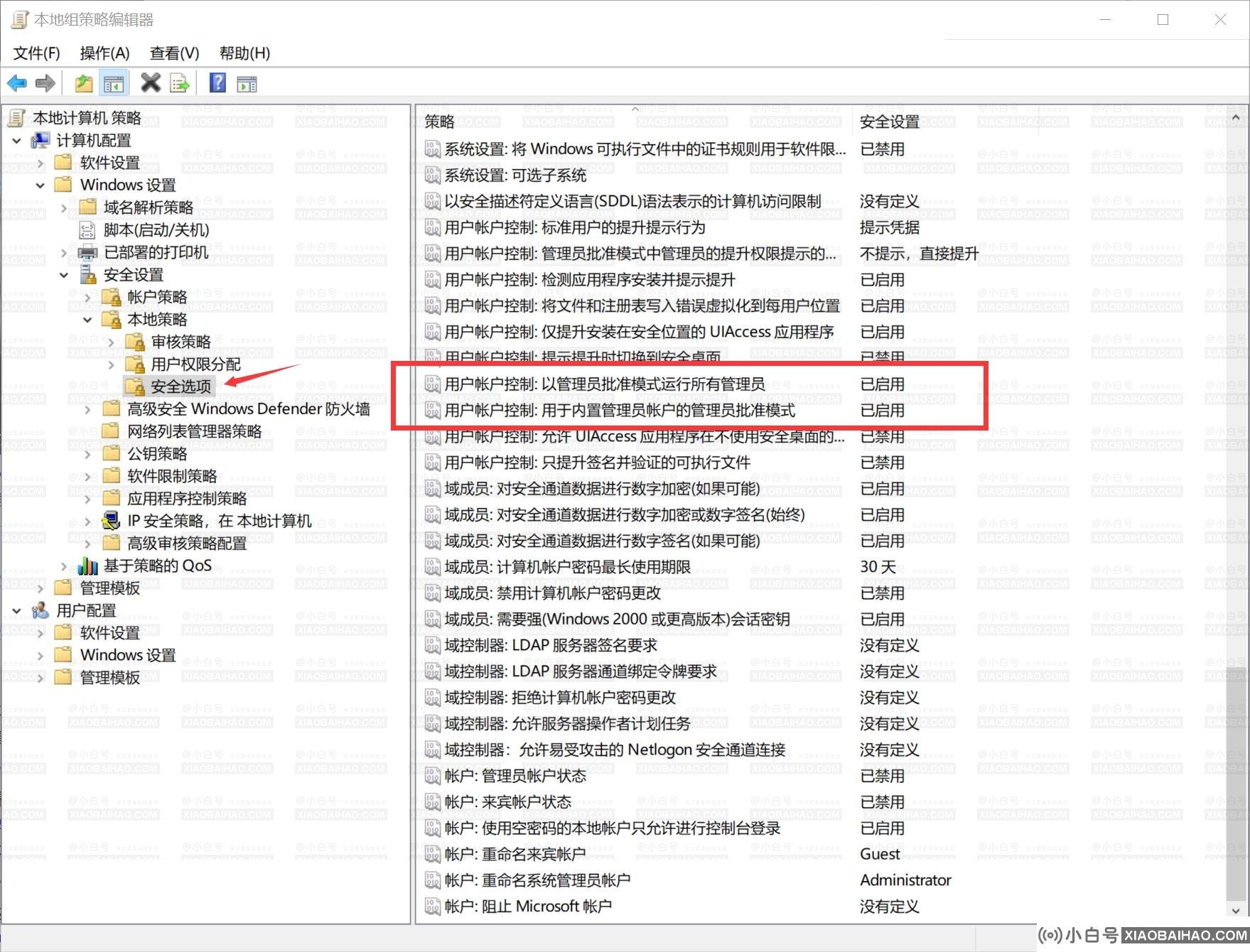This screenshot has width=1250, height=952.
Task: Click the policy icon for 帐户: 管理员帐户状态
Action: click(432, 776)
